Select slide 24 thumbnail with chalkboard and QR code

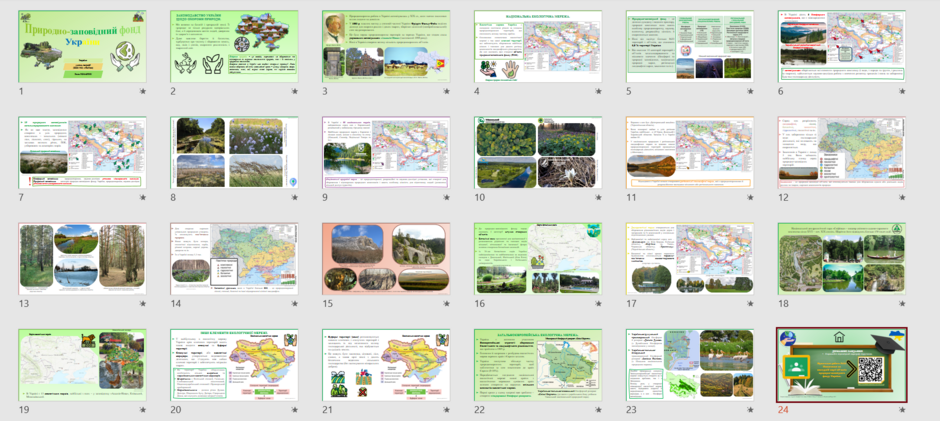point(842,365)
